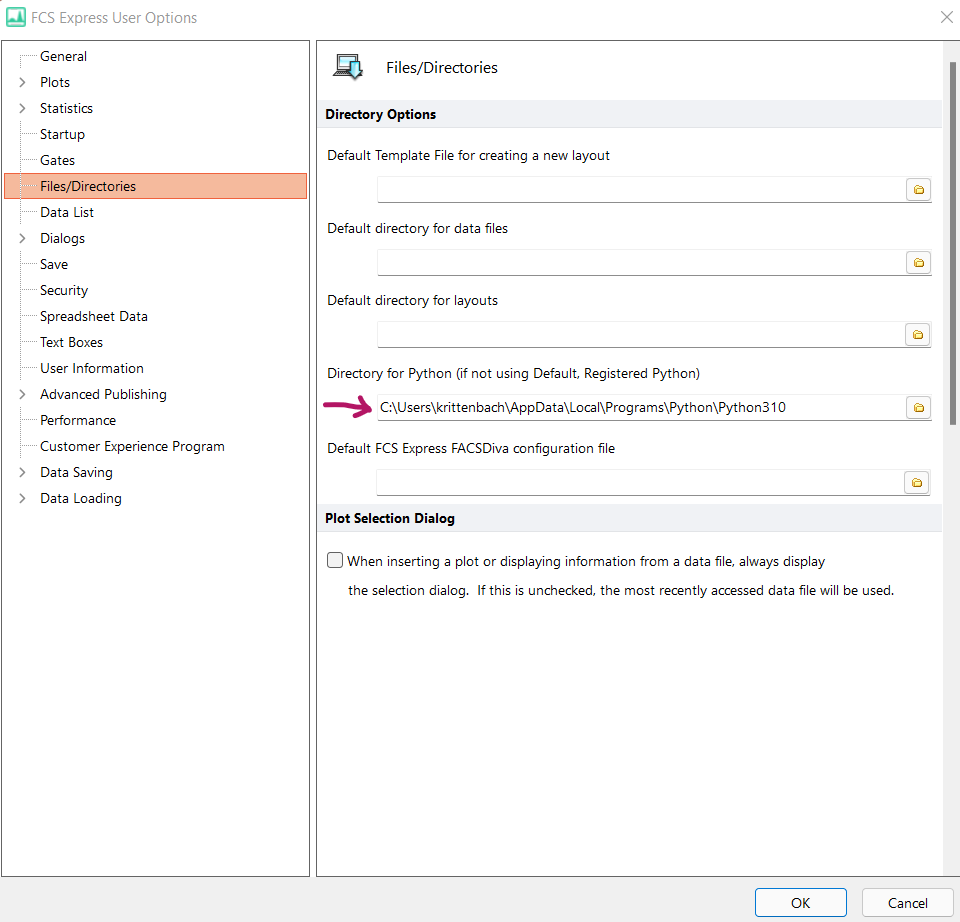This screenshot has width=960, height=922.
Task: Click the Files/Directories header icon
Action: tap(349, 67)
